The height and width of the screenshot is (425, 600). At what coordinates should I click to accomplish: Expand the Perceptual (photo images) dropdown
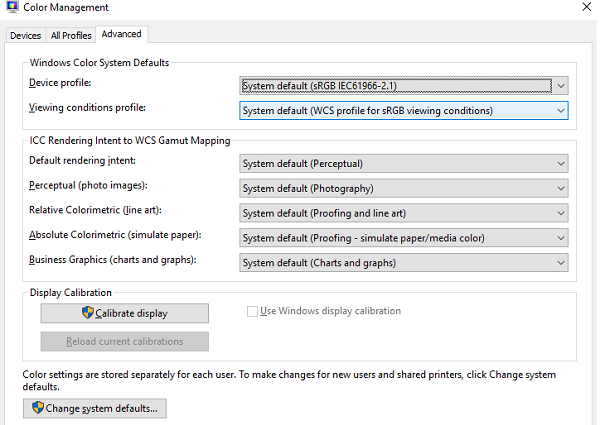(404, 188)
